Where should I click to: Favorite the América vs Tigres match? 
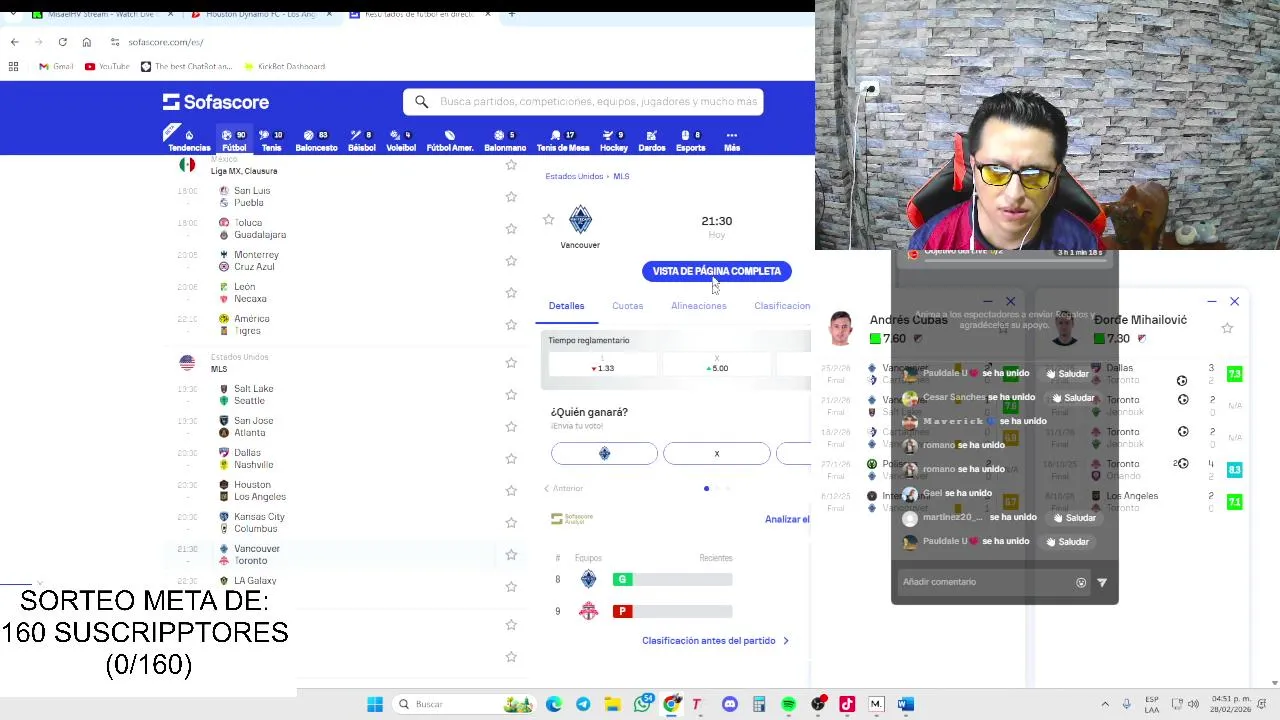pyautogui.click(x=511, y=325)
